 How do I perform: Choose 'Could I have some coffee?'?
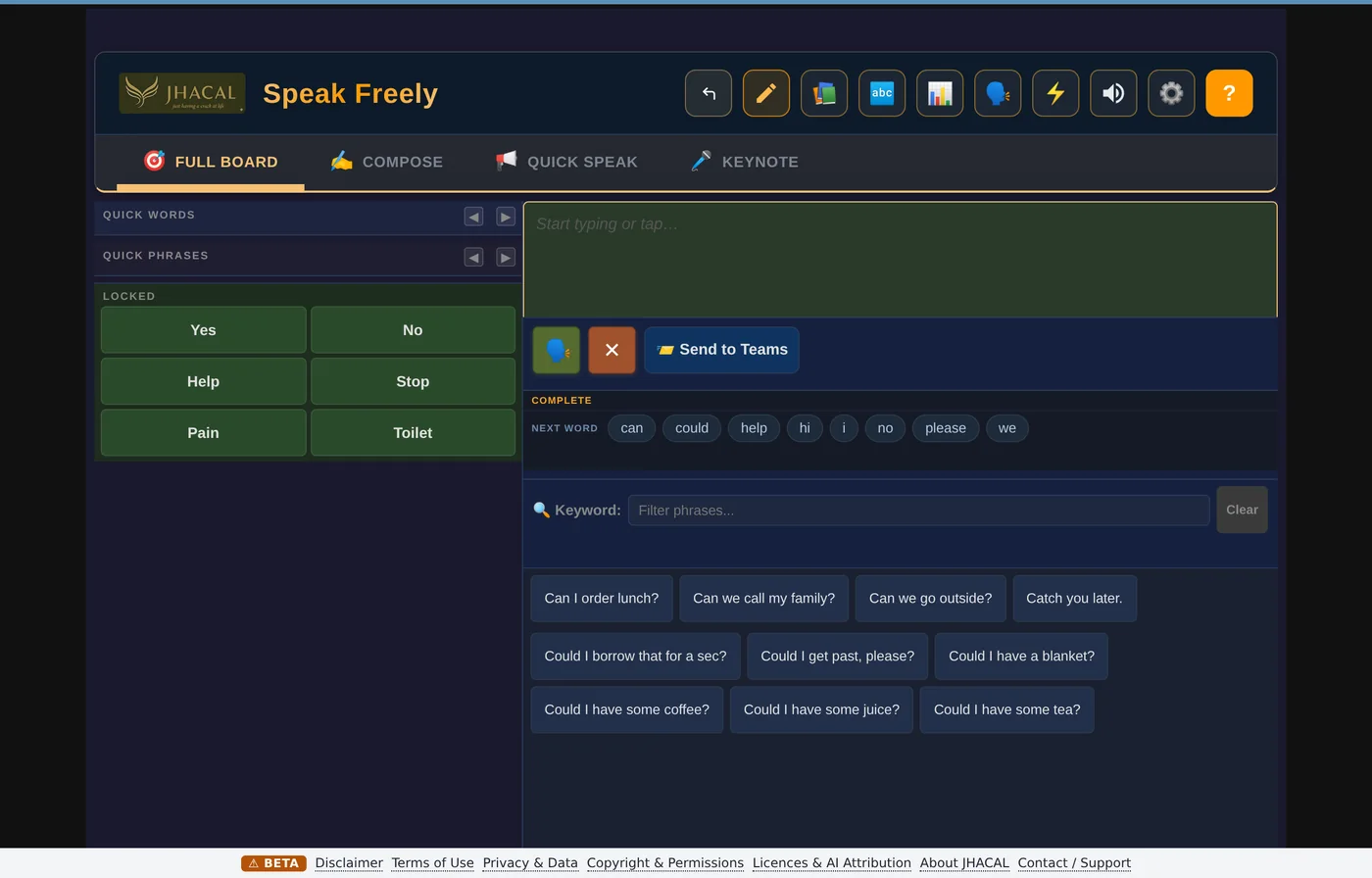click(x=627, y=709)
